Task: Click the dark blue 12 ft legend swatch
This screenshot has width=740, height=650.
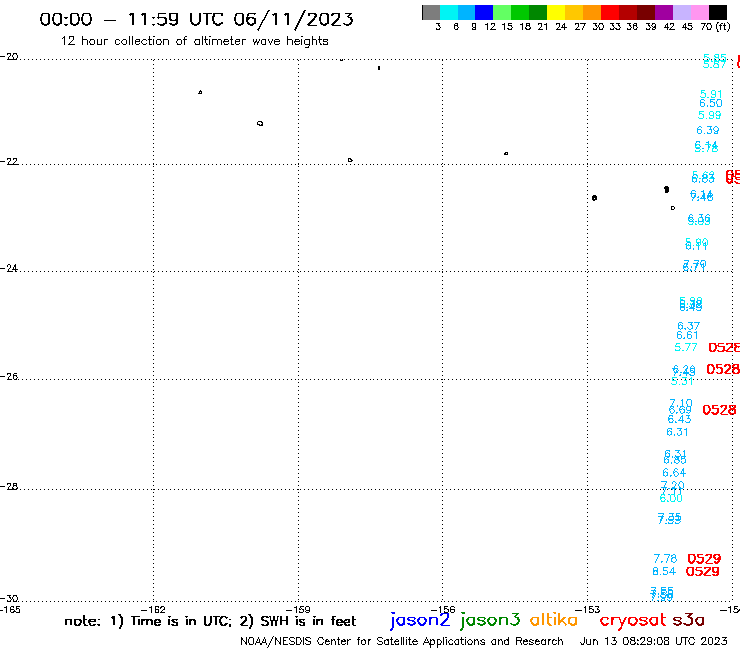Action: click(x=484, y=12)
